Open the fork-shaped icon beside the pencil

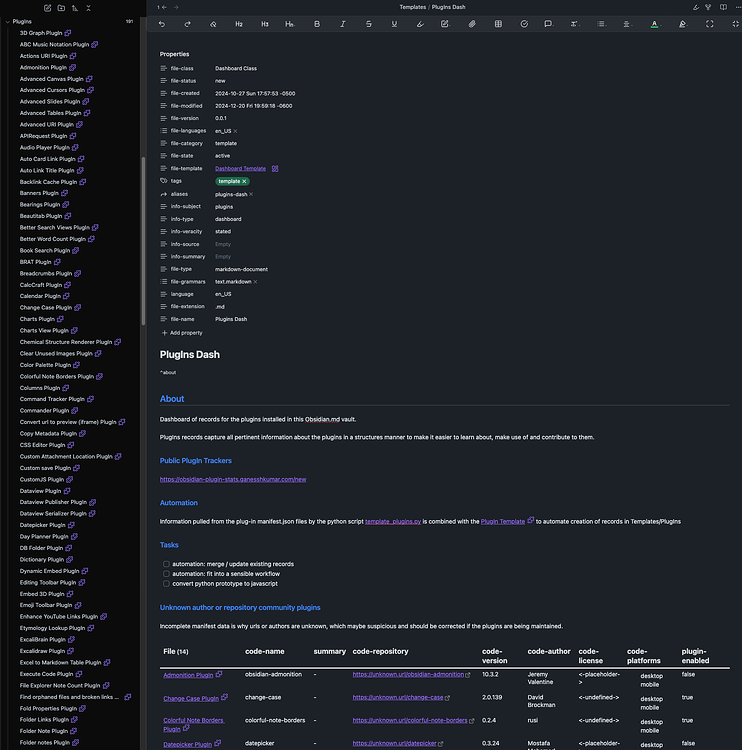708,7
